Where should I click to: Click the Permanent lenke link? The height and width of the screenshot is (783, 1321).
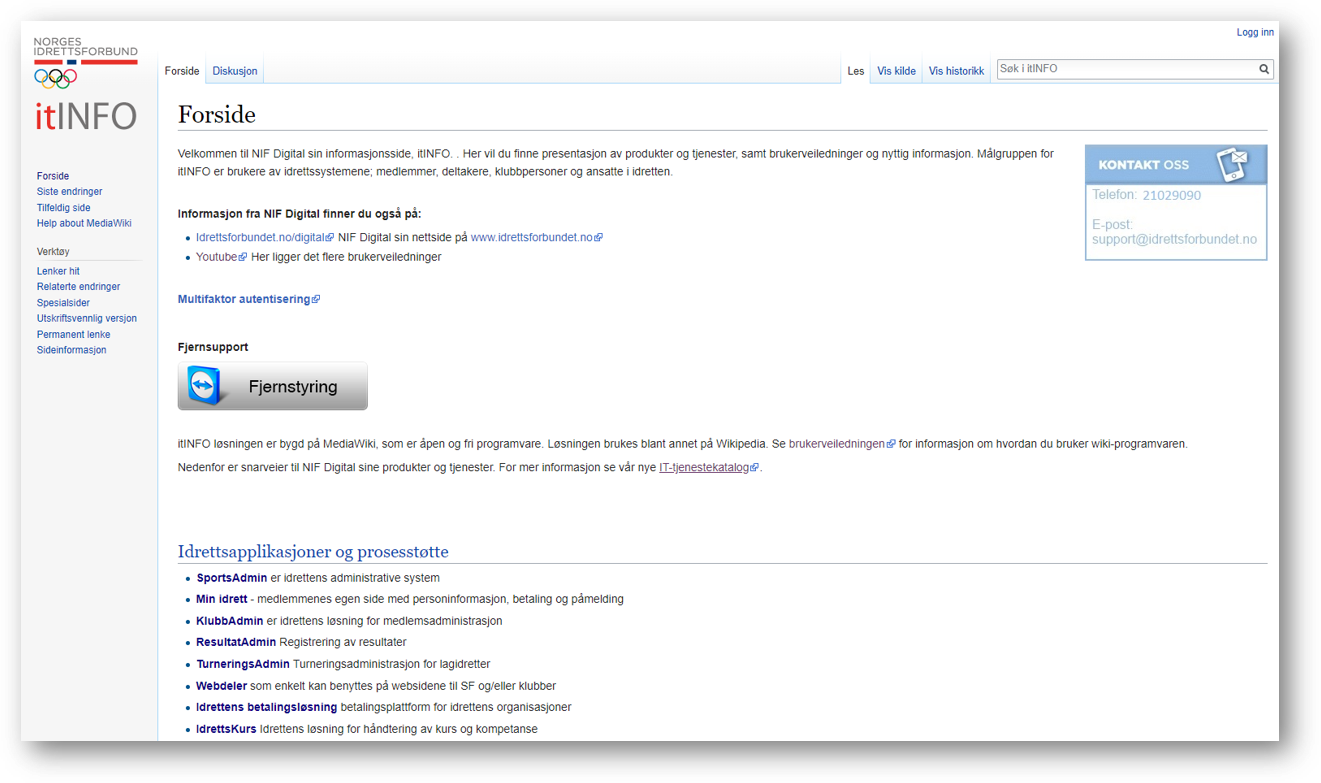pos(73,335)
